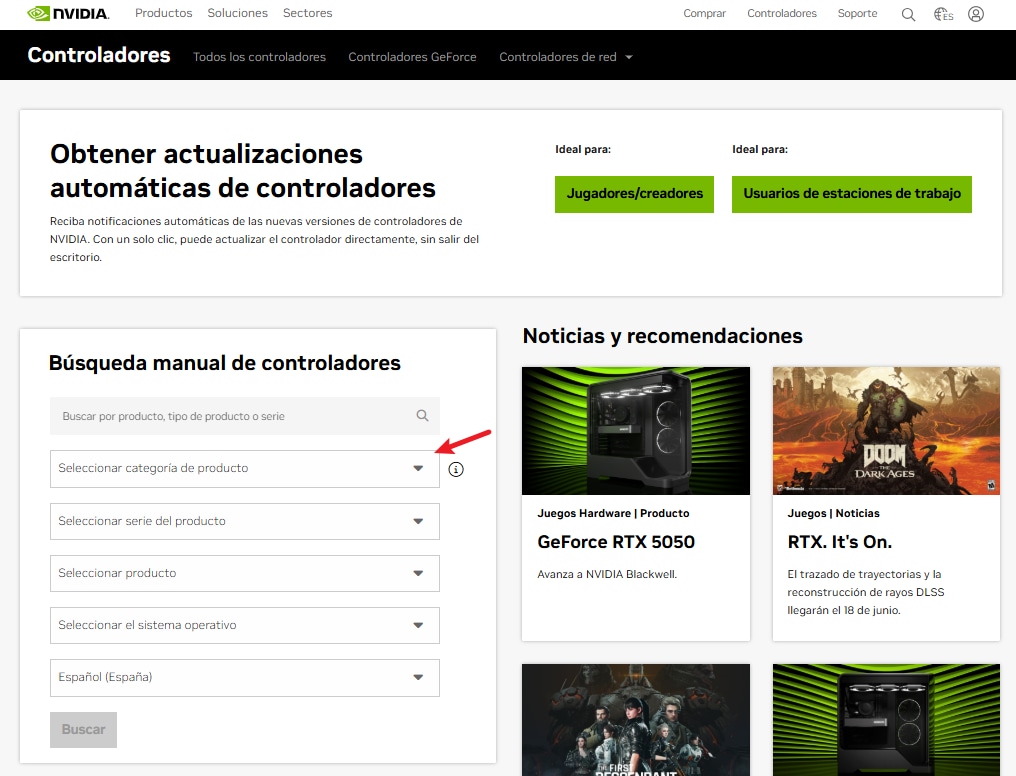This screenshot has height=776, width=1016.
Task: Open Controladores top navigation link
Action: pos(781,14)
